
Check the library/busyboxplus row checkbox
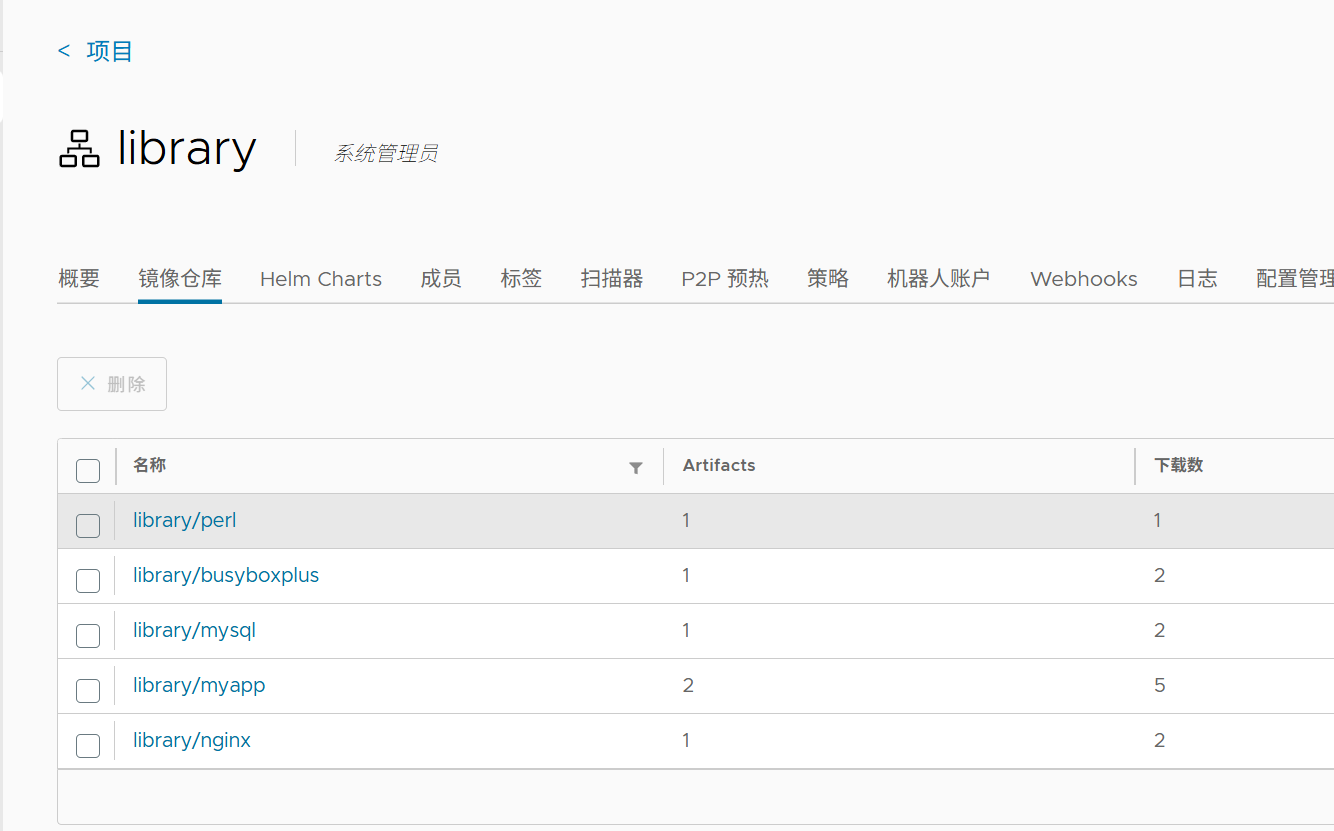click(x=88, y=580)
